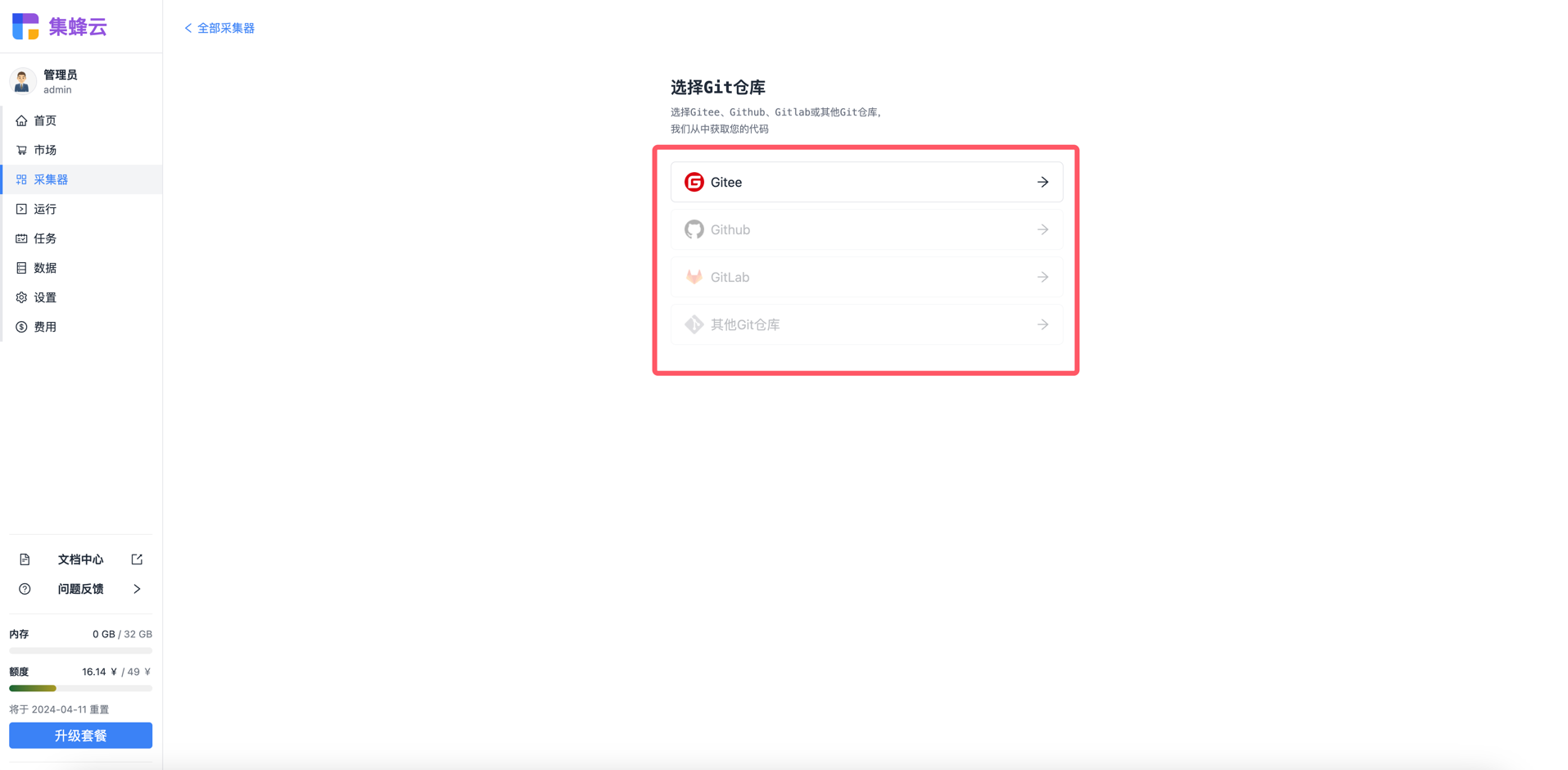Expand the 问题反馈 chevron
The image size is (1568, 770).
137,589
